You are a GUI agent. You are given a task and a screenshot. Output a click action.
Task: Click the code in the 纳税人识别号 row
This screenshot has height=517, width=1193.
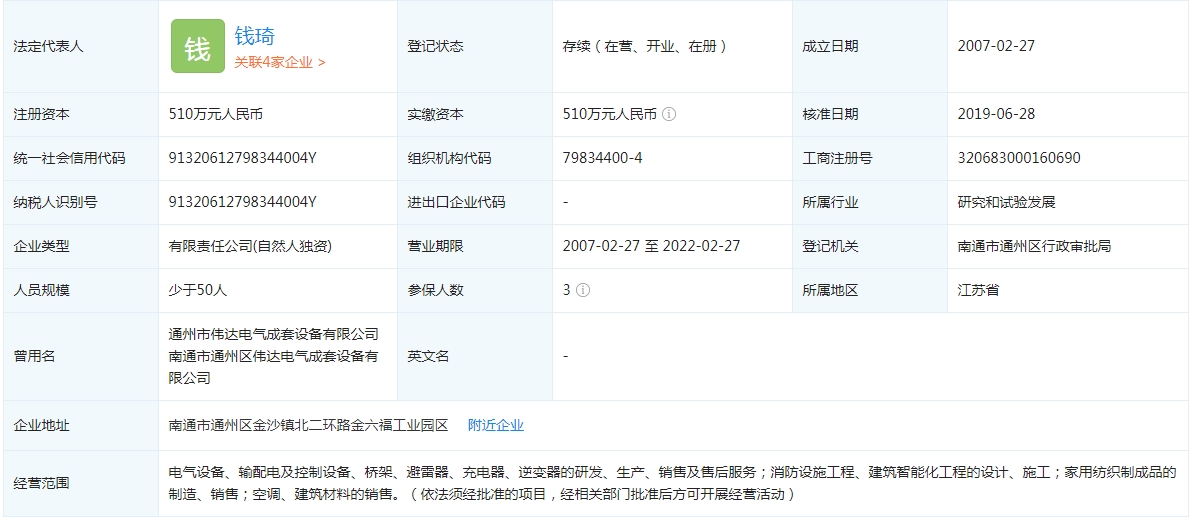click(x=242, y=202)
